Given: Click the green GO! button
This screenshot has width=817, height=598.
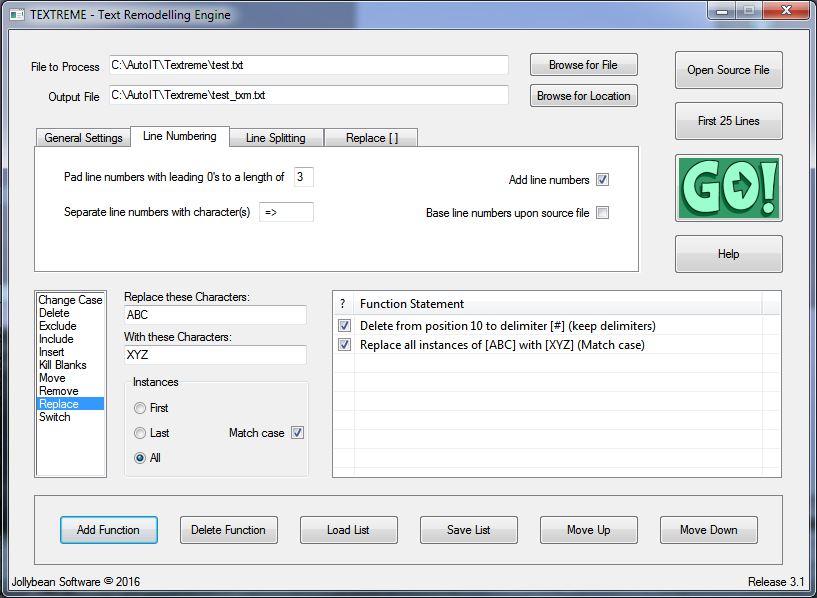Looking at the screenshot, I should (x=728, y=187).
